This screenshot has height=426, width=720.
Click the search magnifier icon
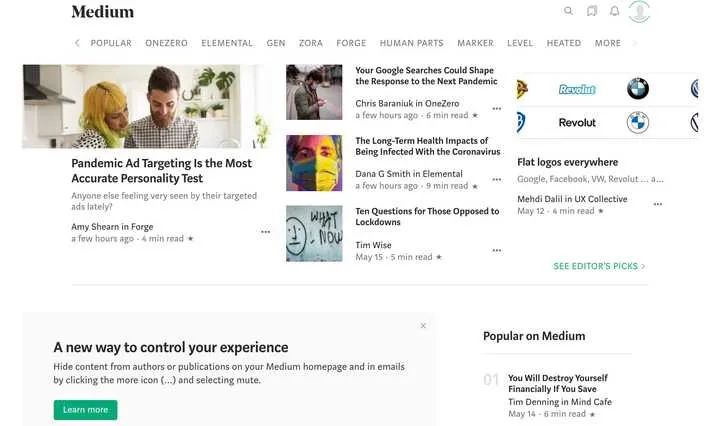[x=568, y=11]
